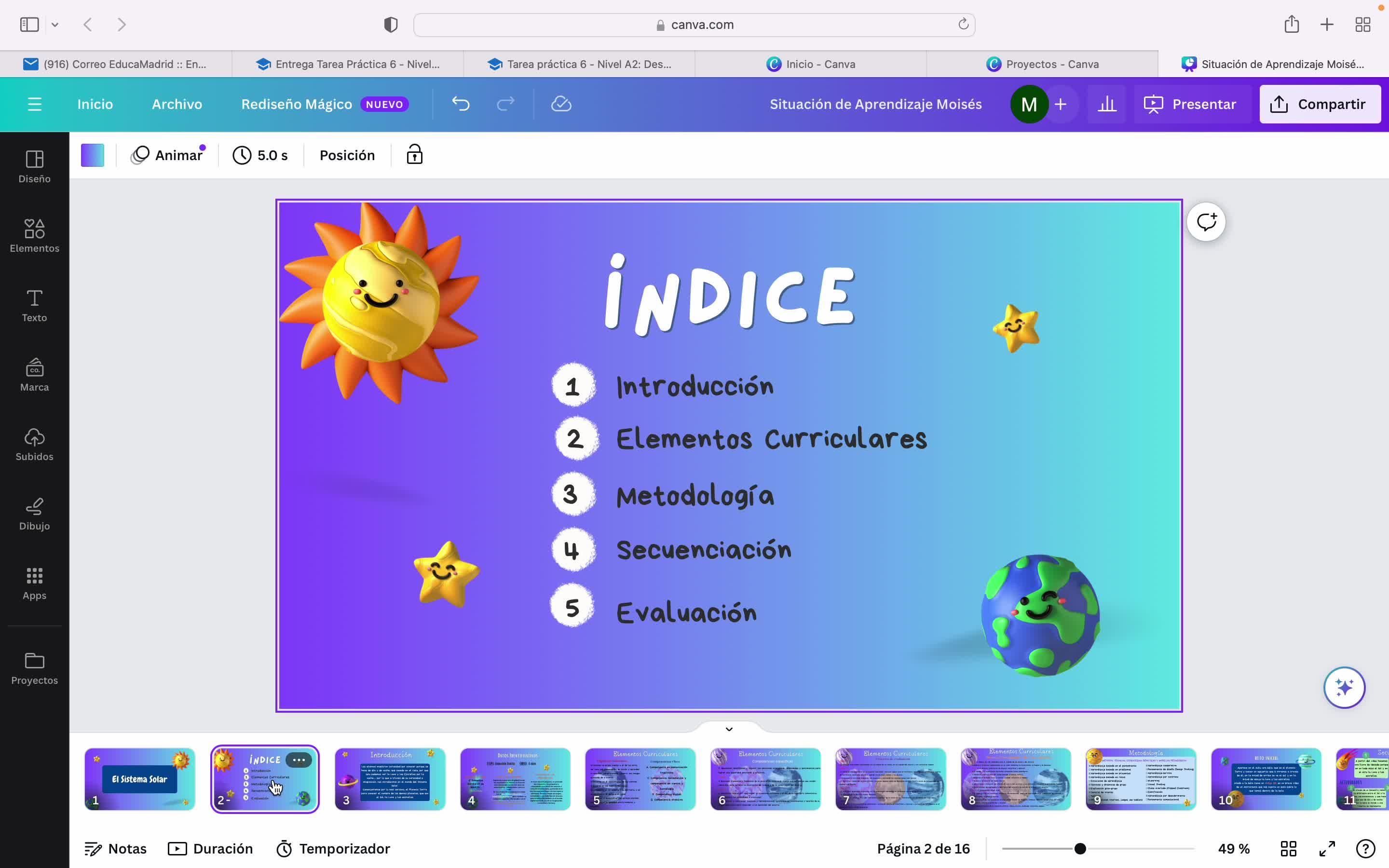Collapse the page thumbnails strip with the chevron
This screenshot has width=1389, height=868.
click(729, 729)
